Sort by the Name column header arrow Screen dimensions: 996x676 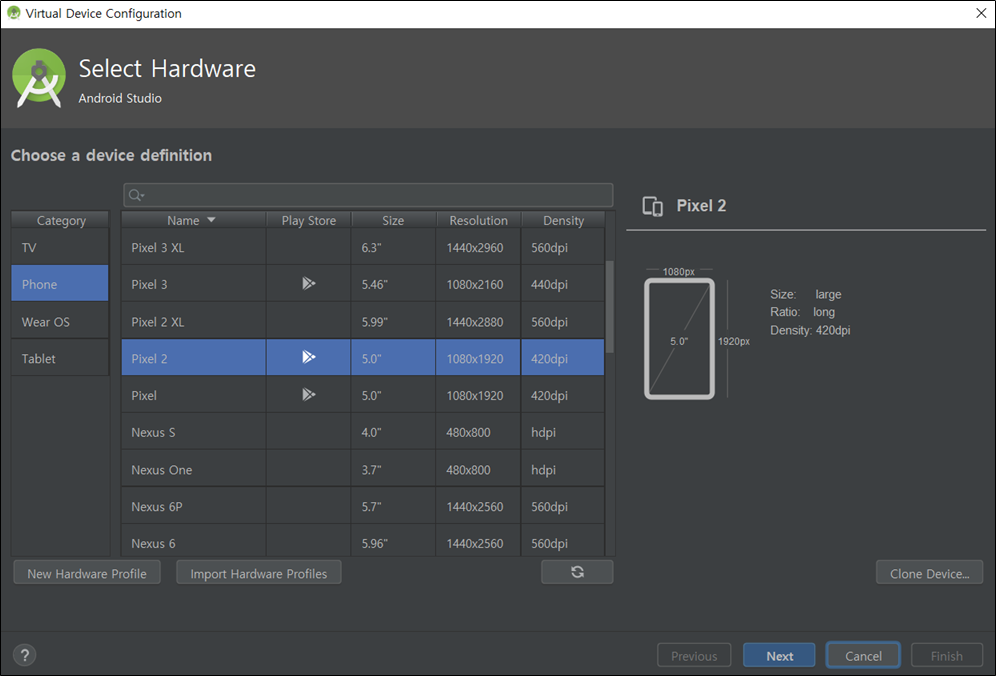click(212, 220)
